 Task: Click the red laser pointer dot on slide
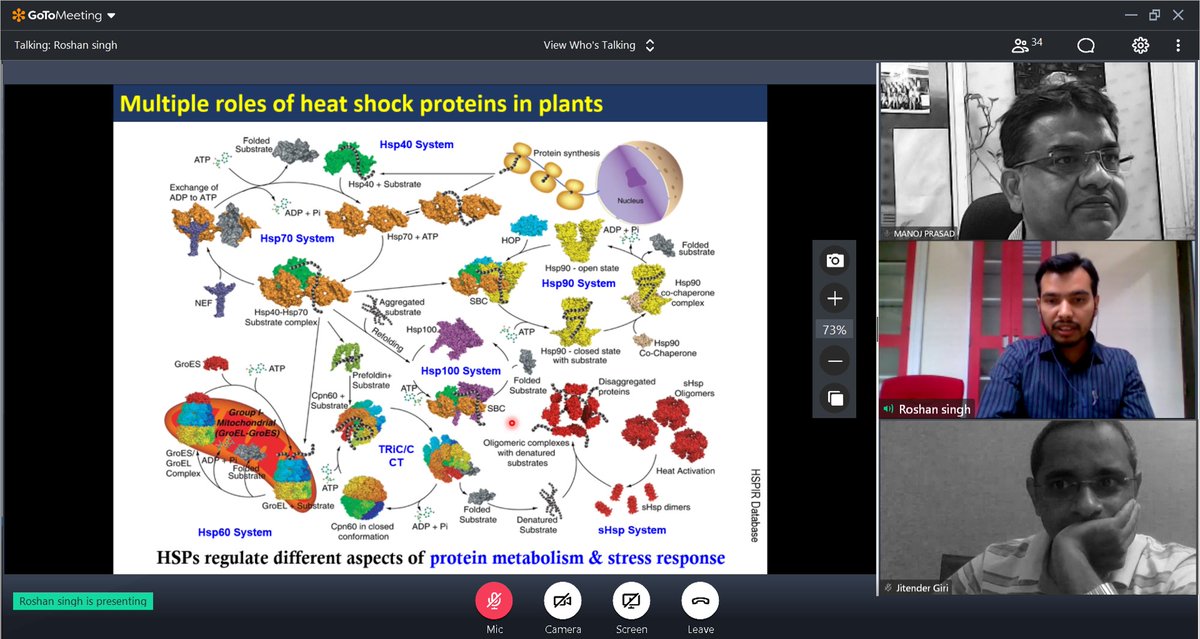[x=511, y=423]
